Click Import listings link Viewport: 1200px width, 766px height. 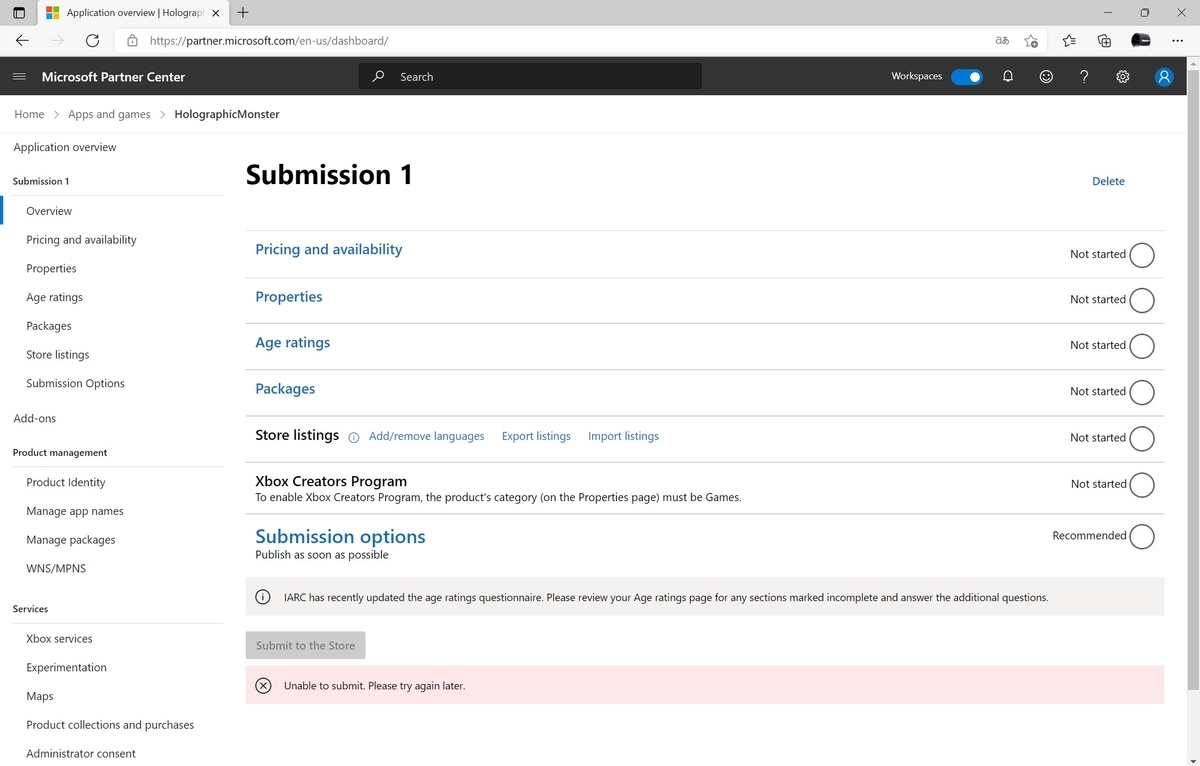623,436
